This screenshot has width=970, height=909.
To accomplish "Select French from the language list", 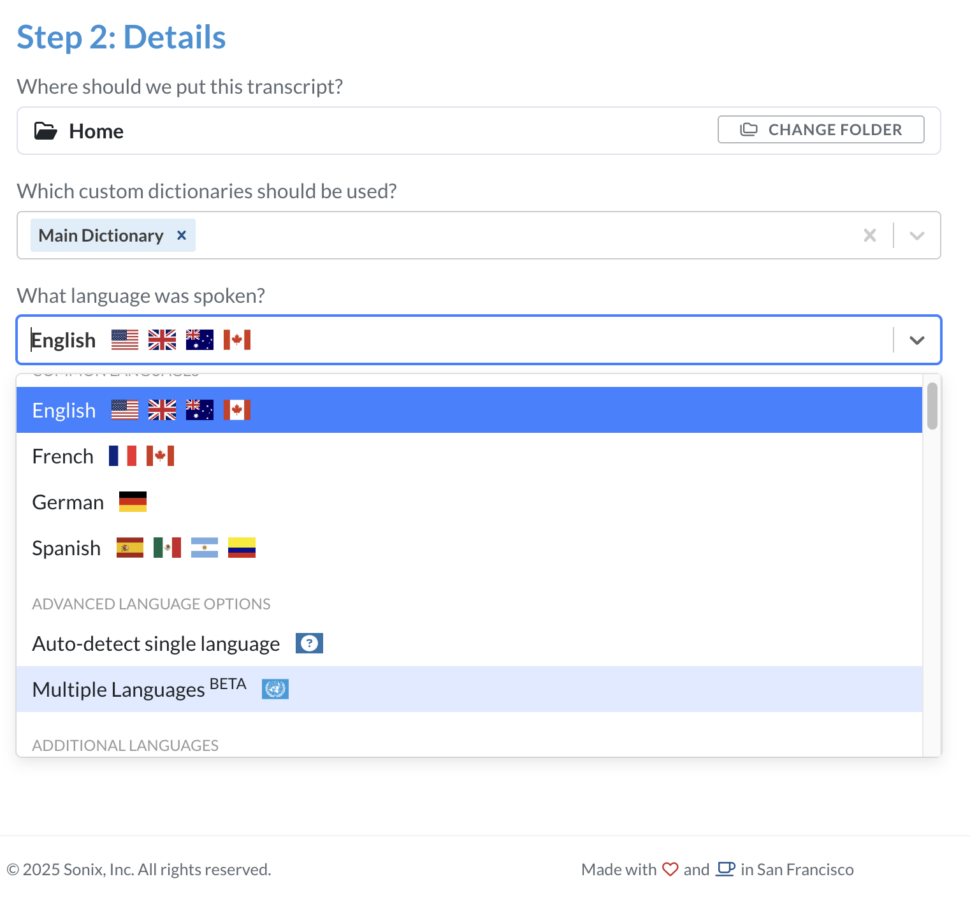I will click(x=63, y=456).
